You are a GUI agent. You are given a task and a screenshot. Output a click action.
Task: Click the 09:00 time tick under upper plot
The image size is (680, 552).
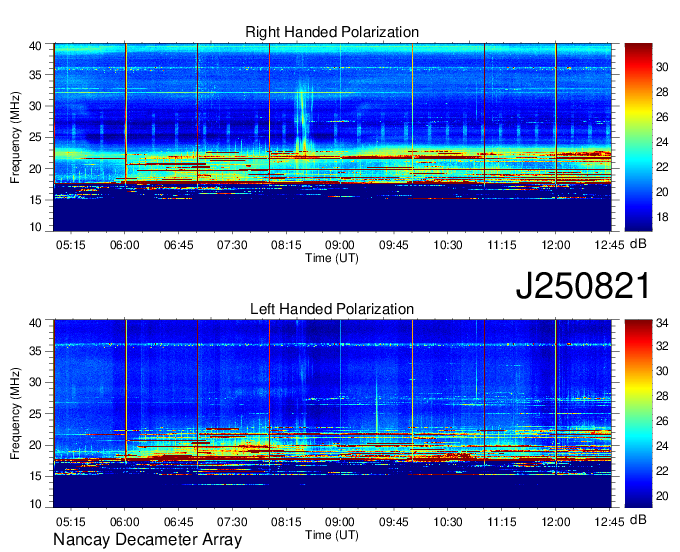tap(340, 245)
